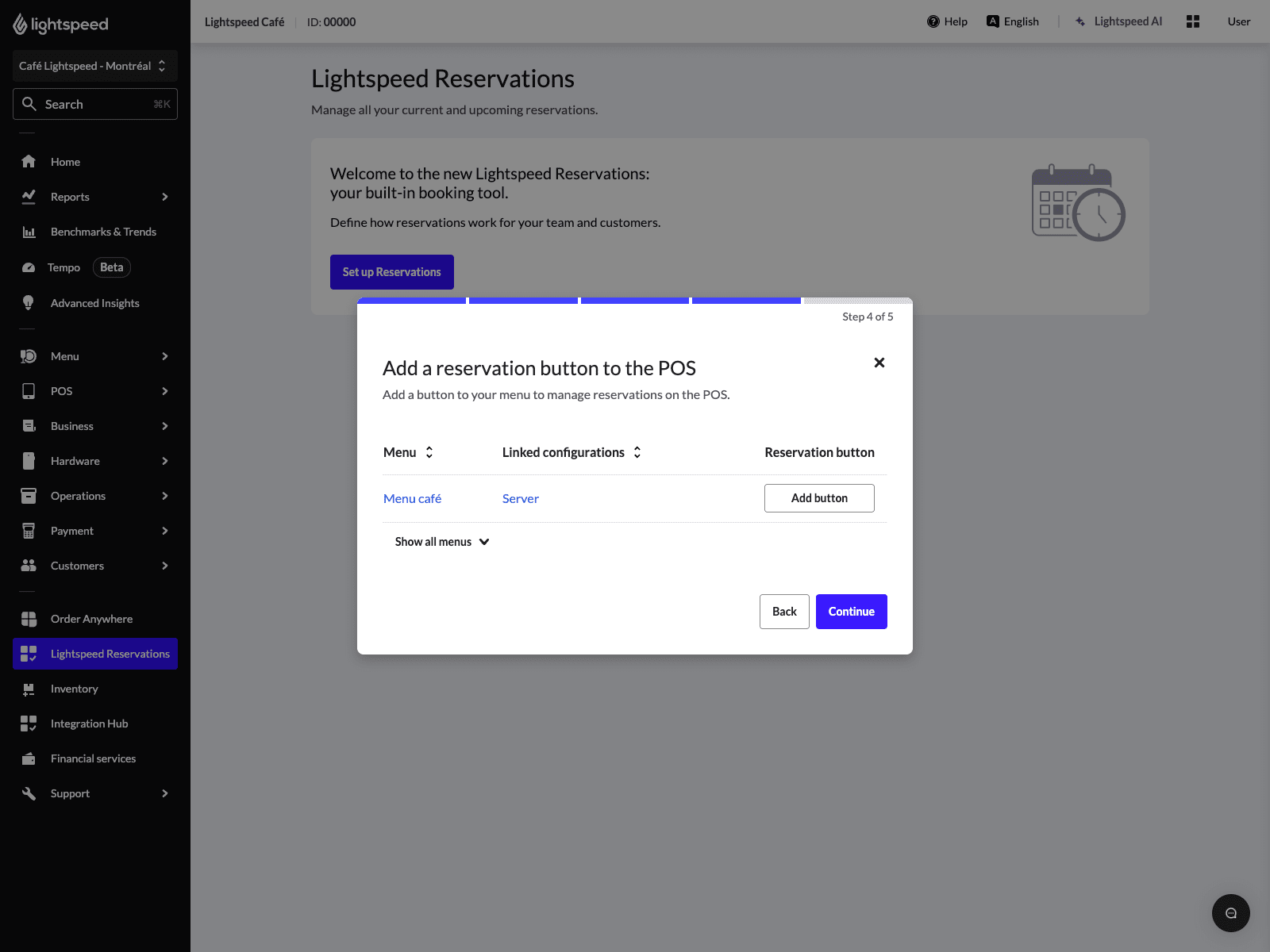Expand the Show all menus section
Viewport: 1270px width, 952px height.
pos(441,541)
